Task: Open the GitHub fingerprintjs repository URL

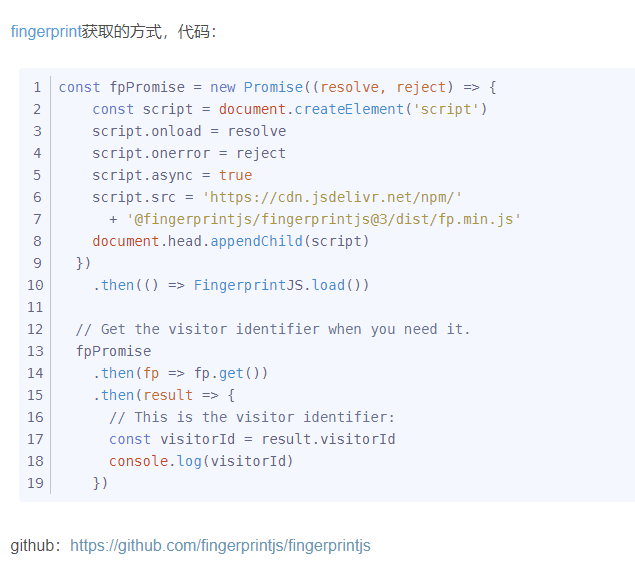Action: pos(220,545)
